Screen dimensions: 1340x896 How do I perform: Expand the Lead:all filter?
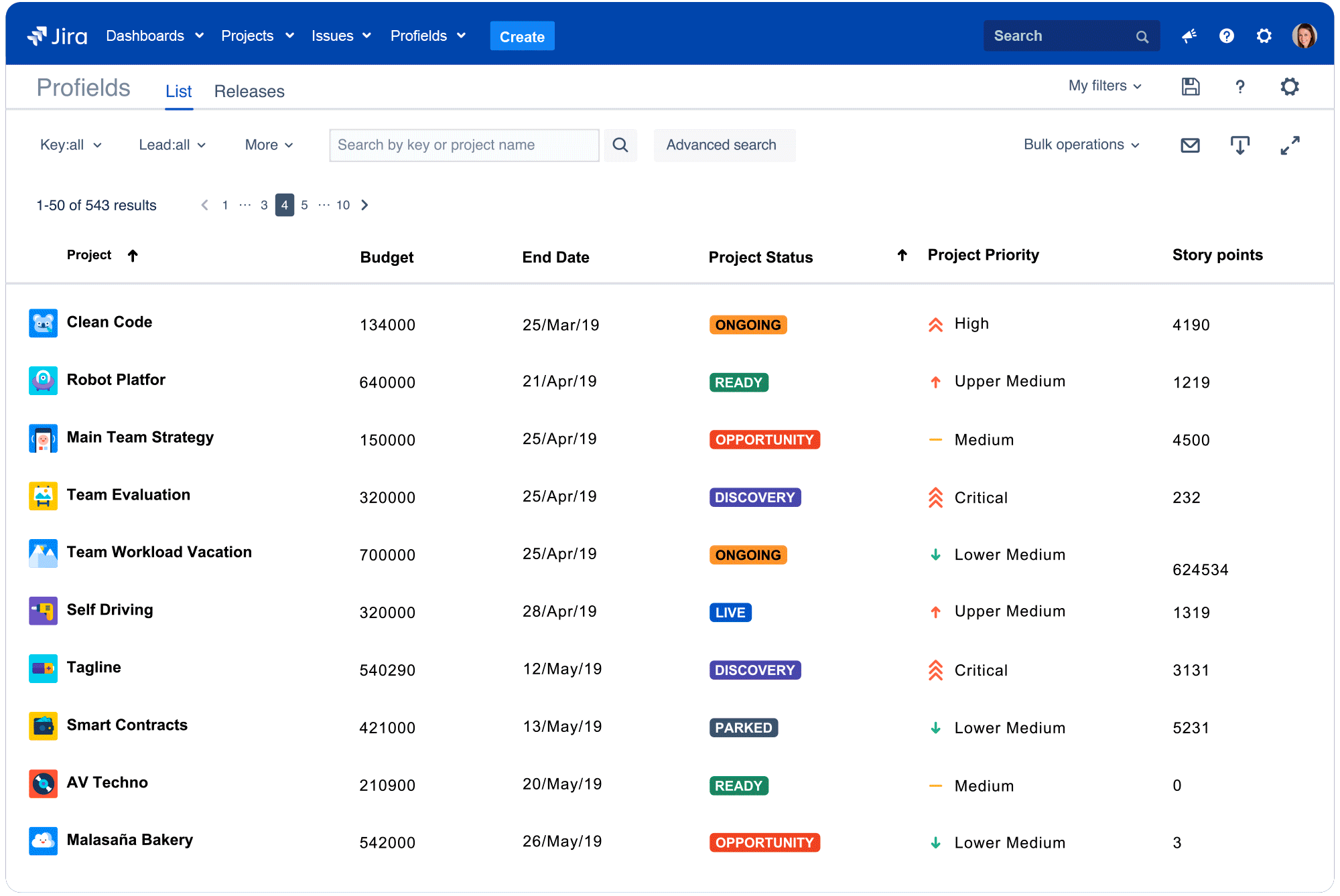click(172, 145)
